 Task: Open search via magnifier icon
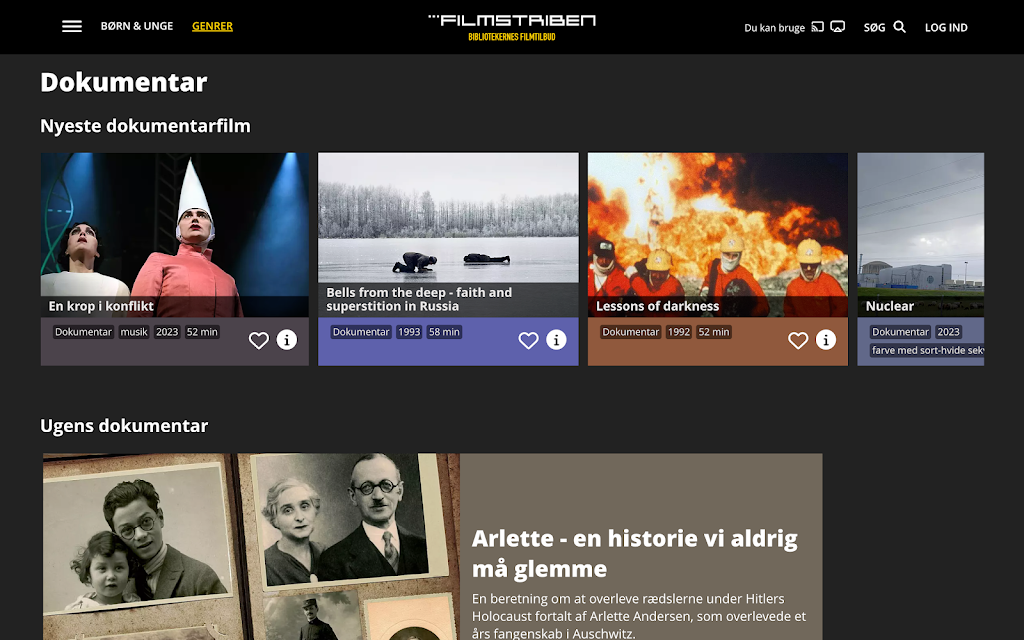pos(899,27)
